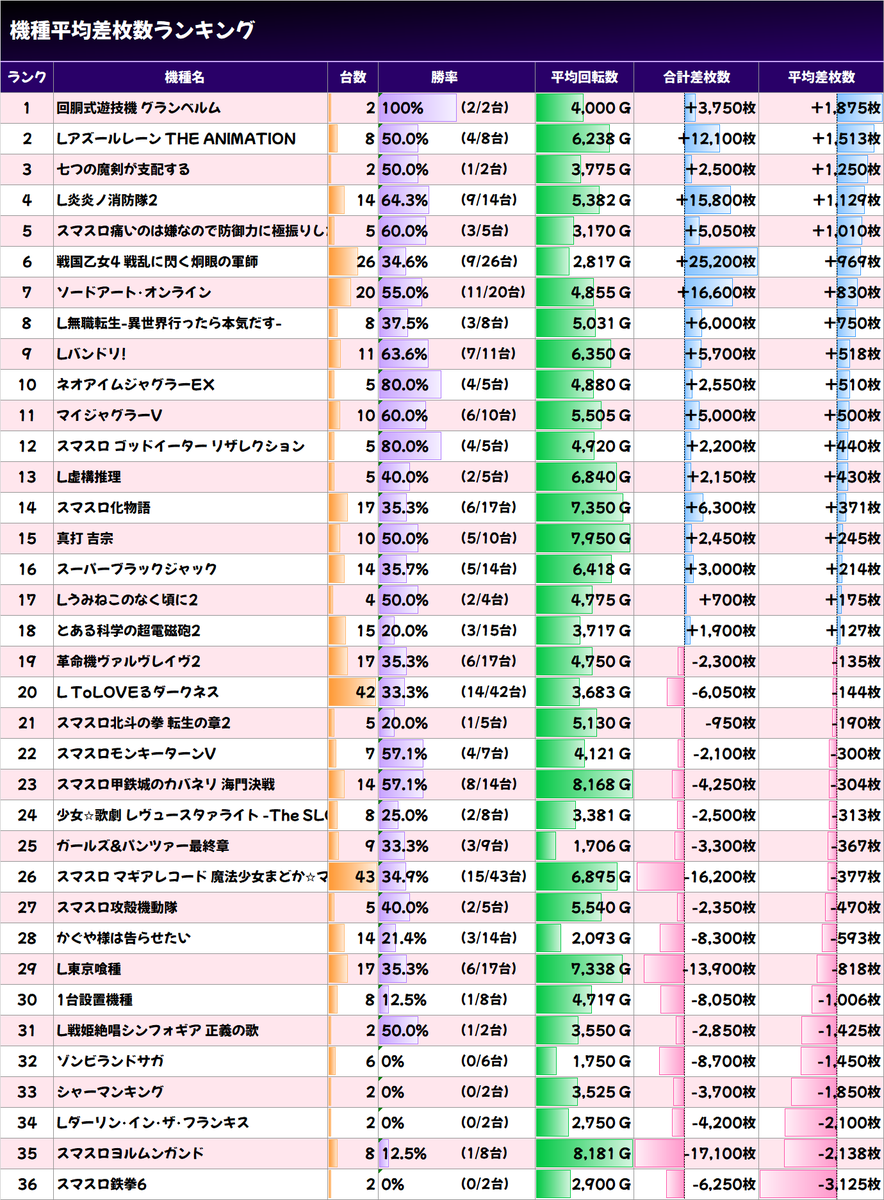The width and height of the screenshot is (884, 1200).
Task: Click L無職転生 machine name
Action: (170, 323)
